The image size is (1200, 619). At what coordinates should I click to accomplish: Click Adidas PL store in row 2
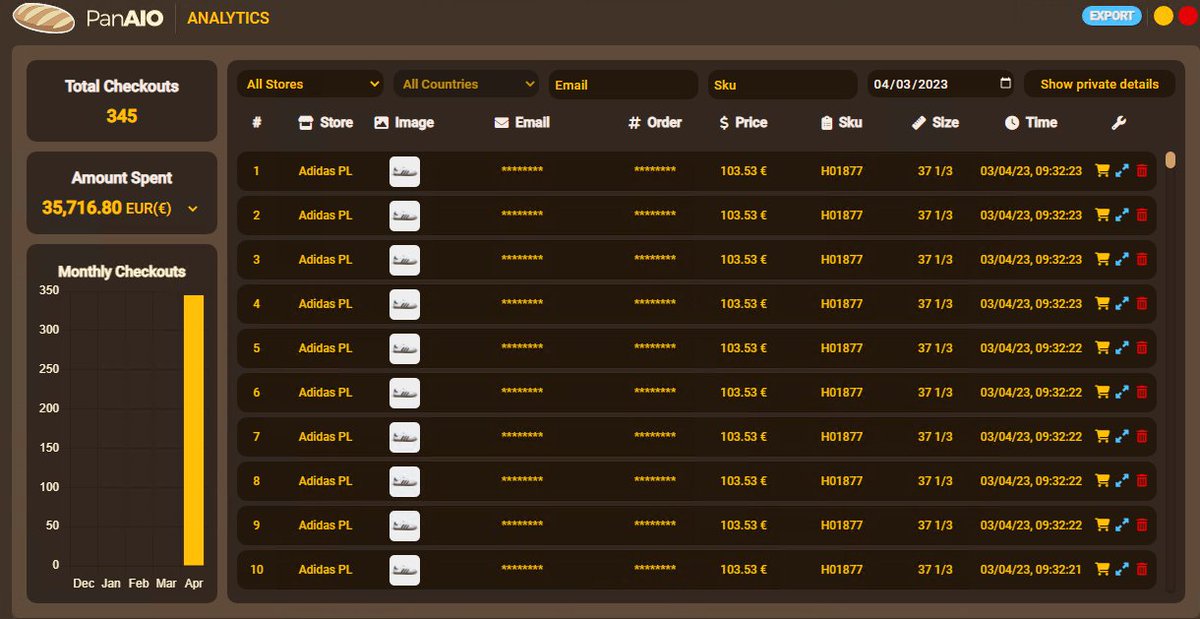(326, 215)
